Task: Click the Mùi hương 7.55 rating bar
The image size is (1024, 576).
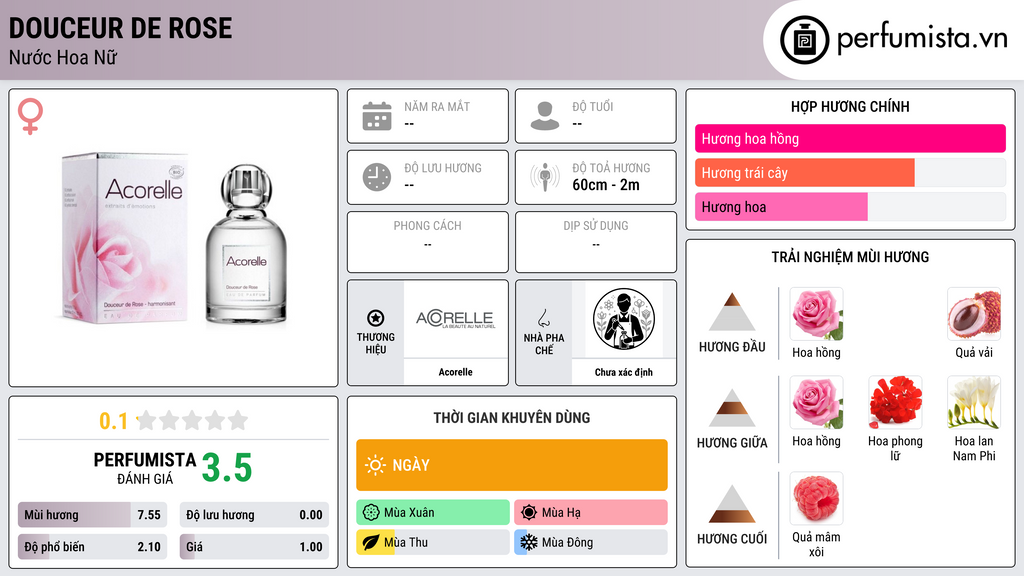Action: pos(92,515)
